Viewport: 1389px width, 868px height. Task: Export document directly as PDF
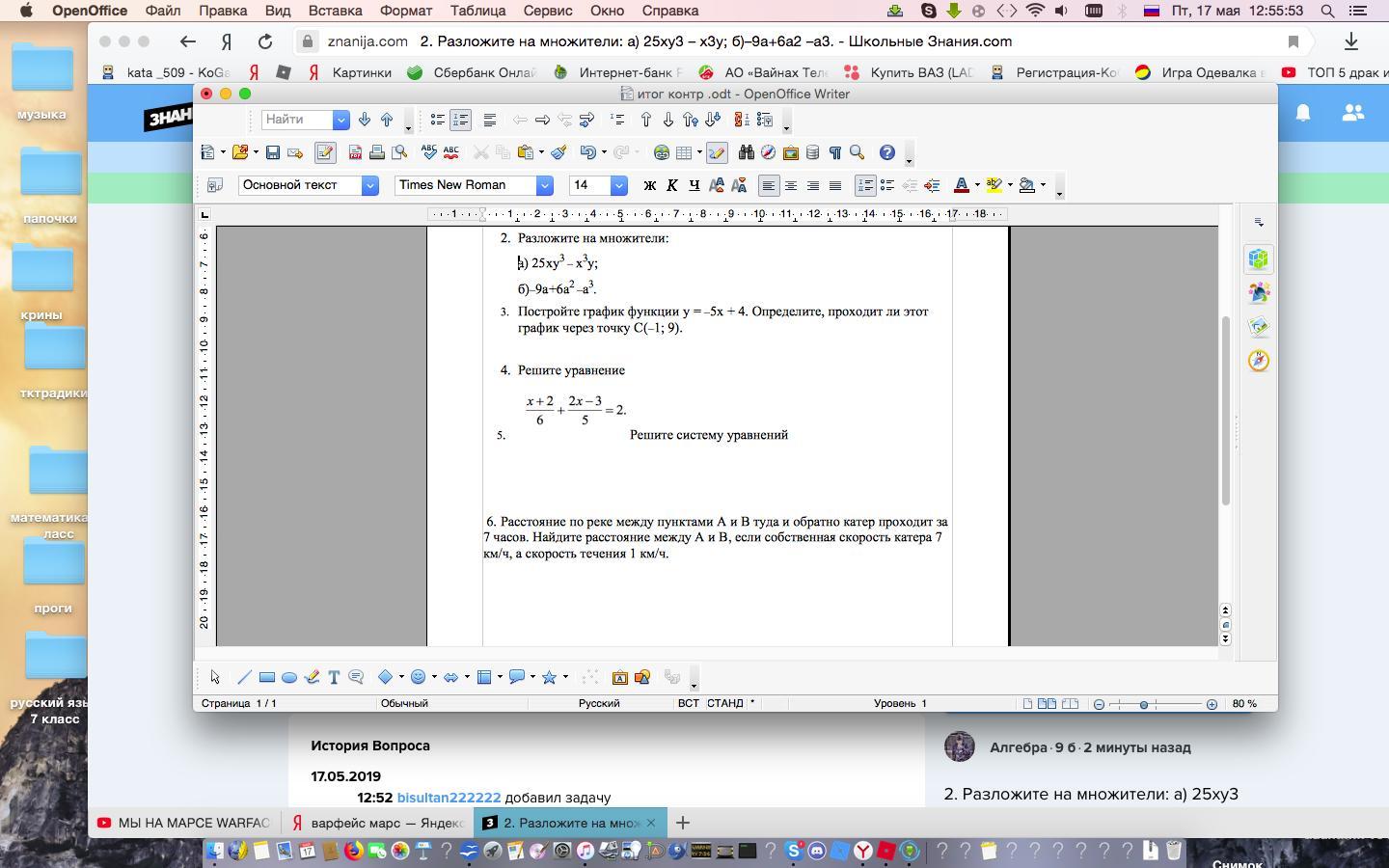(355, 152)
